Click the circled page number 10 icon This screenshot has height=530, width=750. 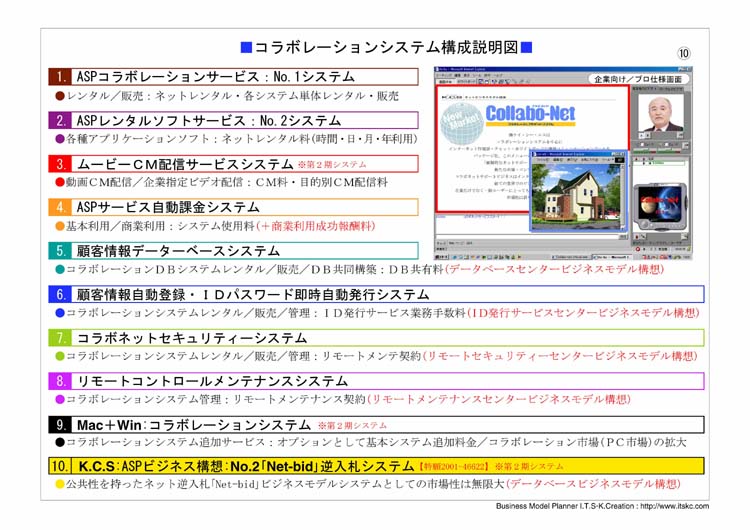[685, 51]
